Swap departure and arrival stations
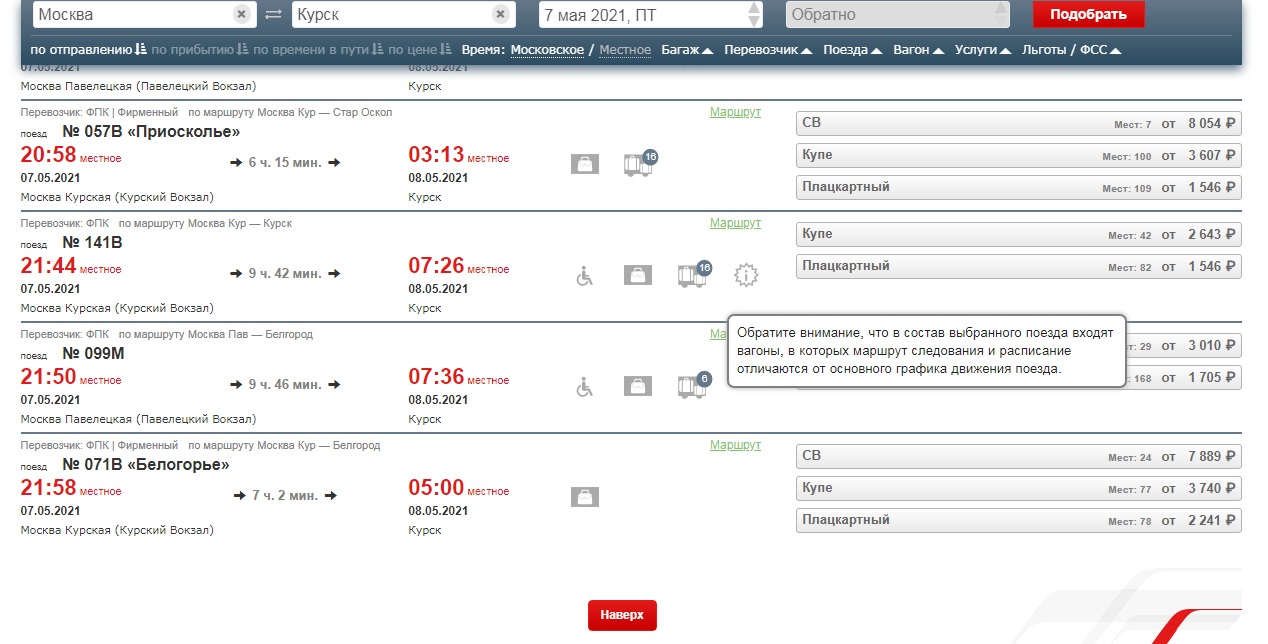 point(273,14)
